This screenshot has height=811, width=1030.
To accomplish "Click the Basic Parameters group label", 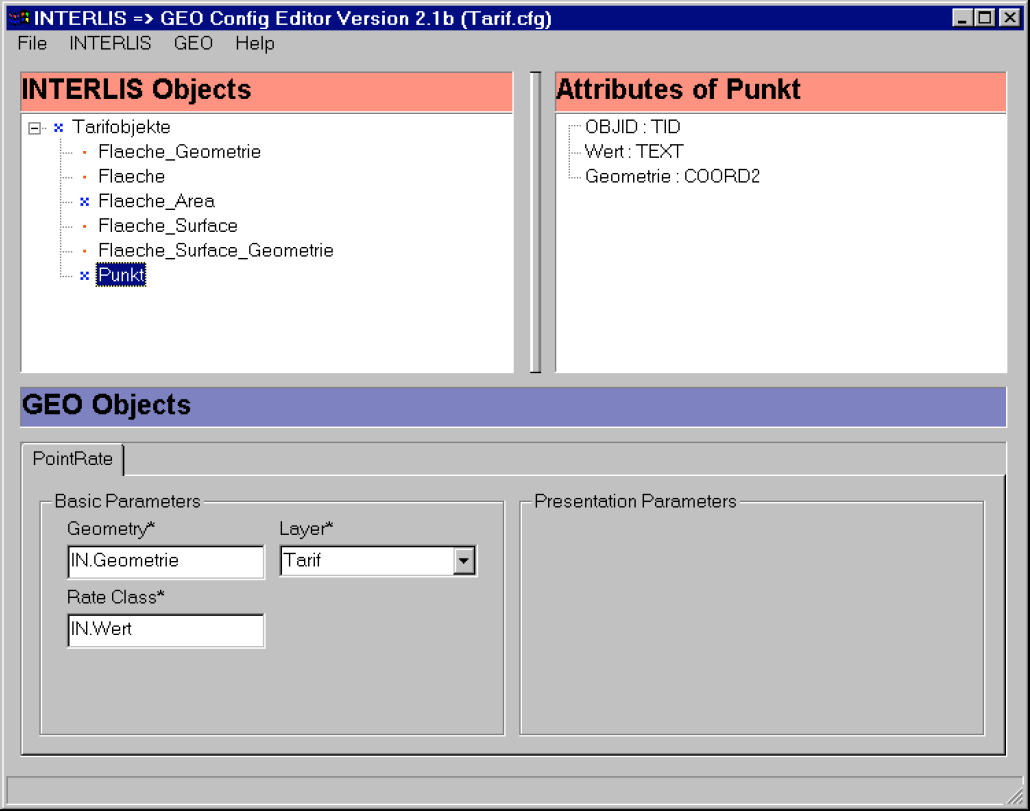I will [x=127, y=501].
